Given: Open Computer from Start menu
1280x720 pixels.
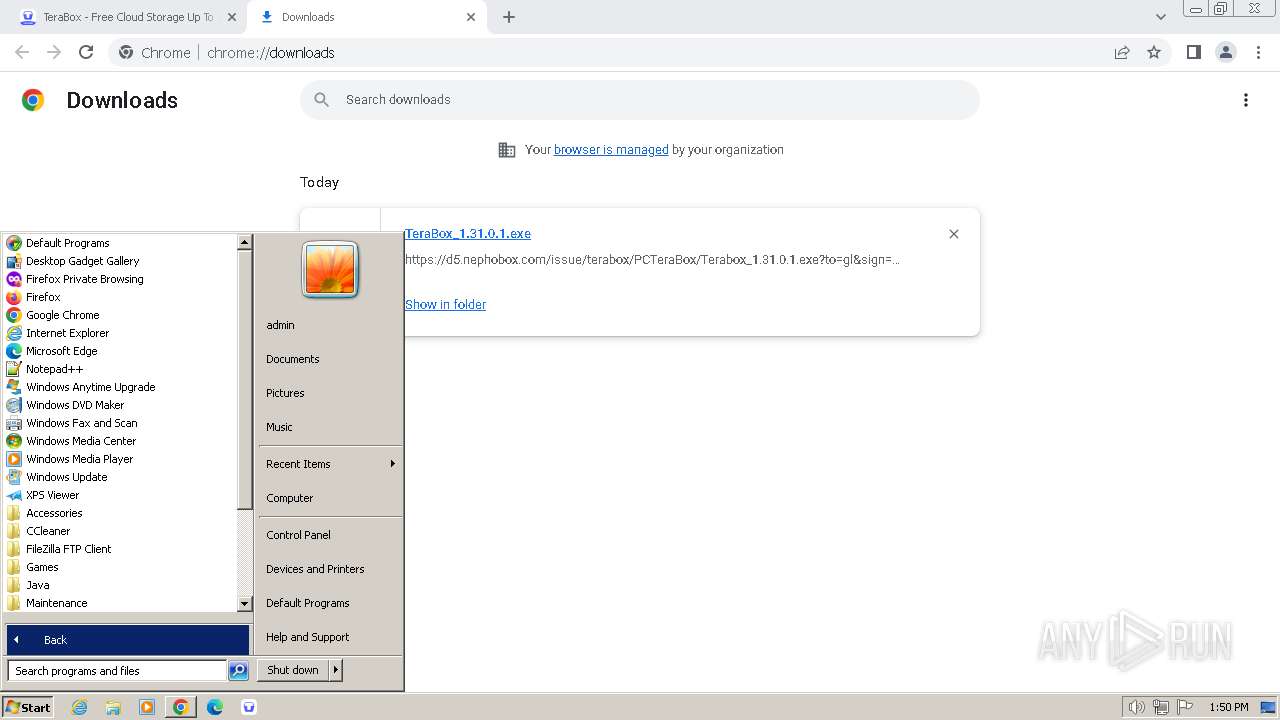Looking at the screenshot, I should click(x=290, y=498).
